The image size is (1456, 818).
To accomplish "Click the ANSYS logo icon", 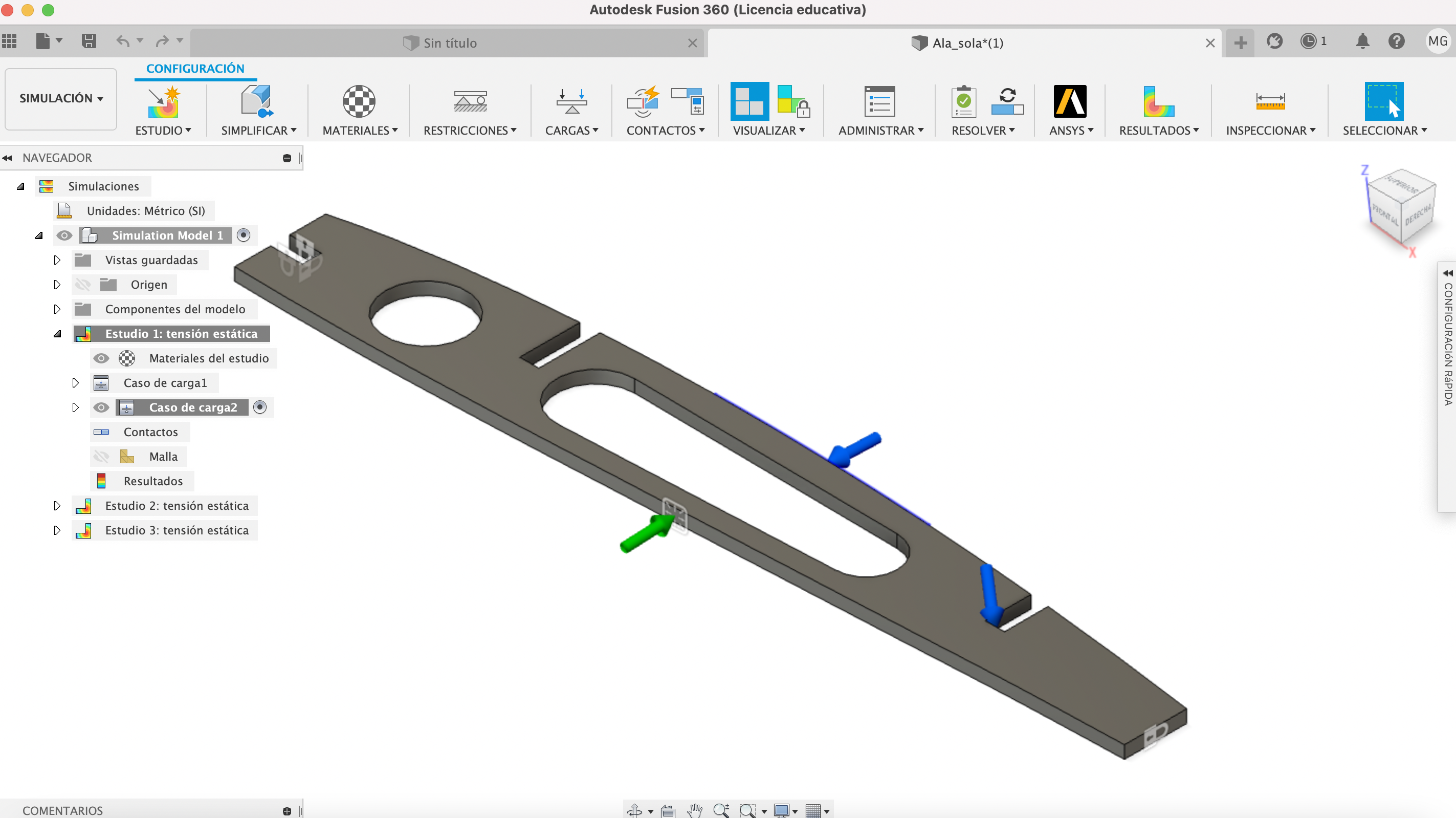I will 1070,102.
